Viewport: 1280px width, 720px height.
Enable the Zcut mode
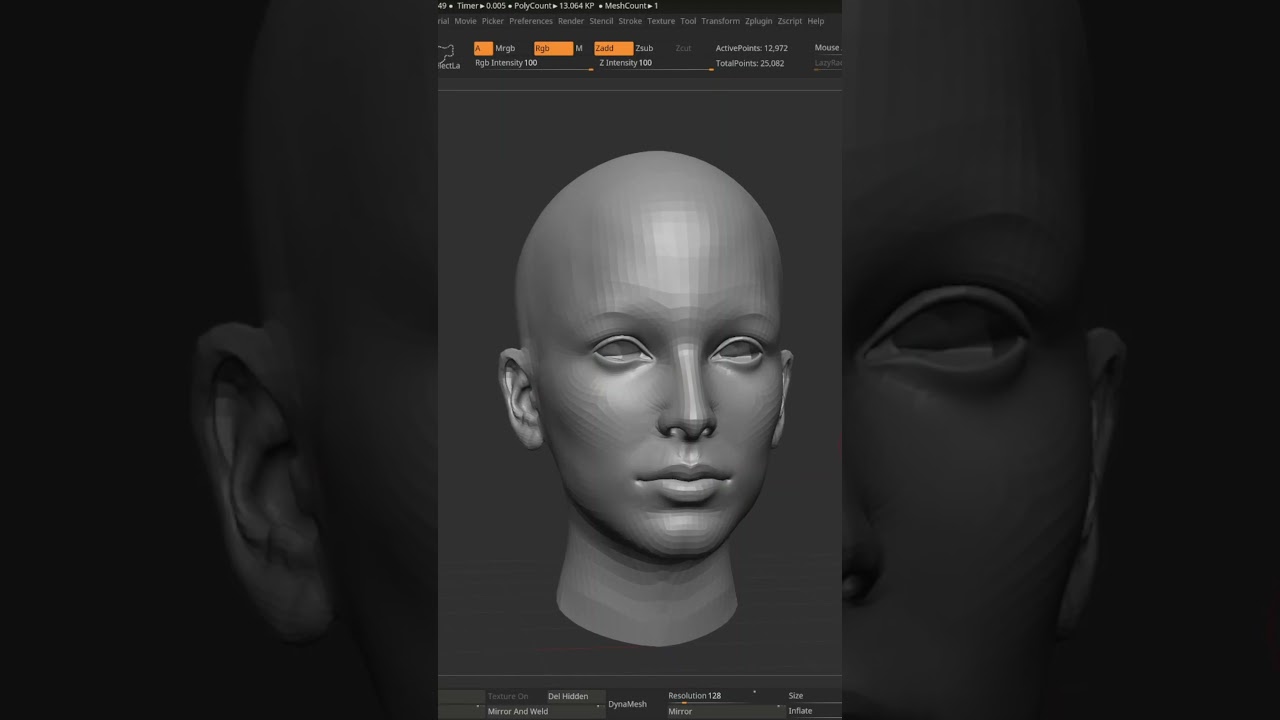coord(683,48)
